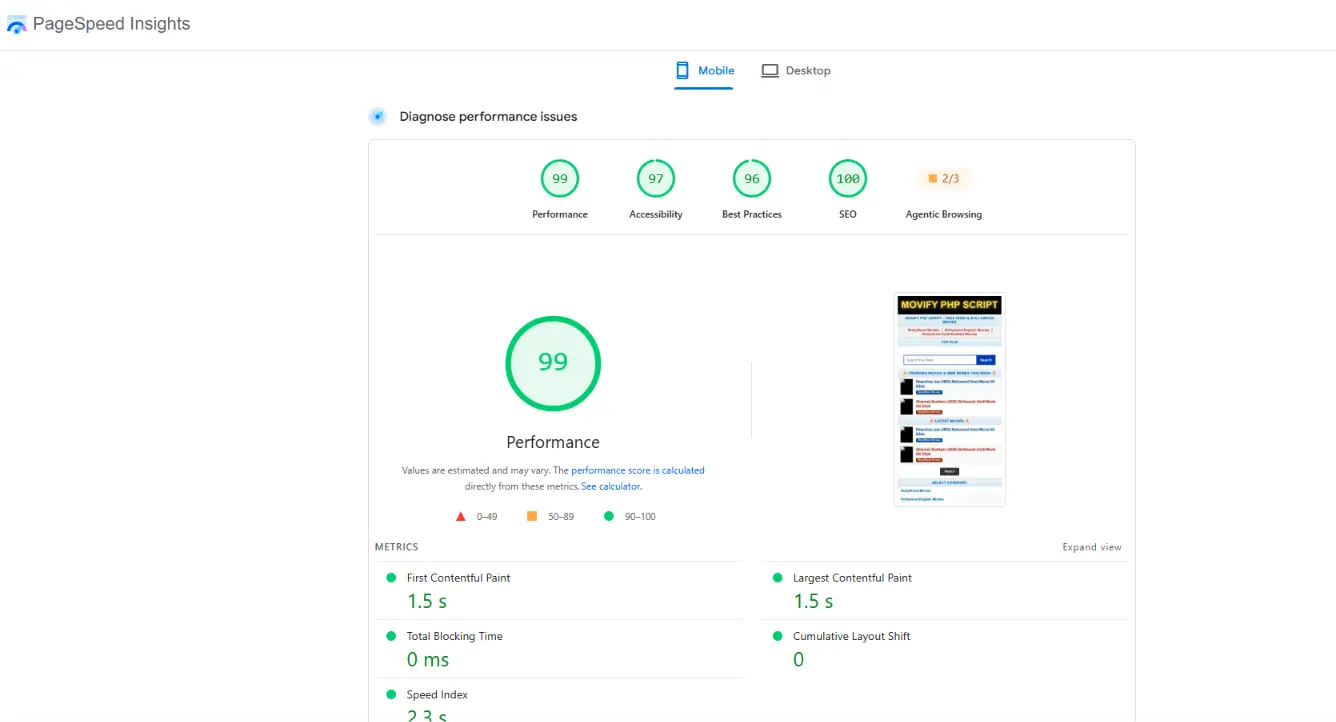Click the Best Practices category label
Screen dimensions: 1336x722
tap(752, 214)
